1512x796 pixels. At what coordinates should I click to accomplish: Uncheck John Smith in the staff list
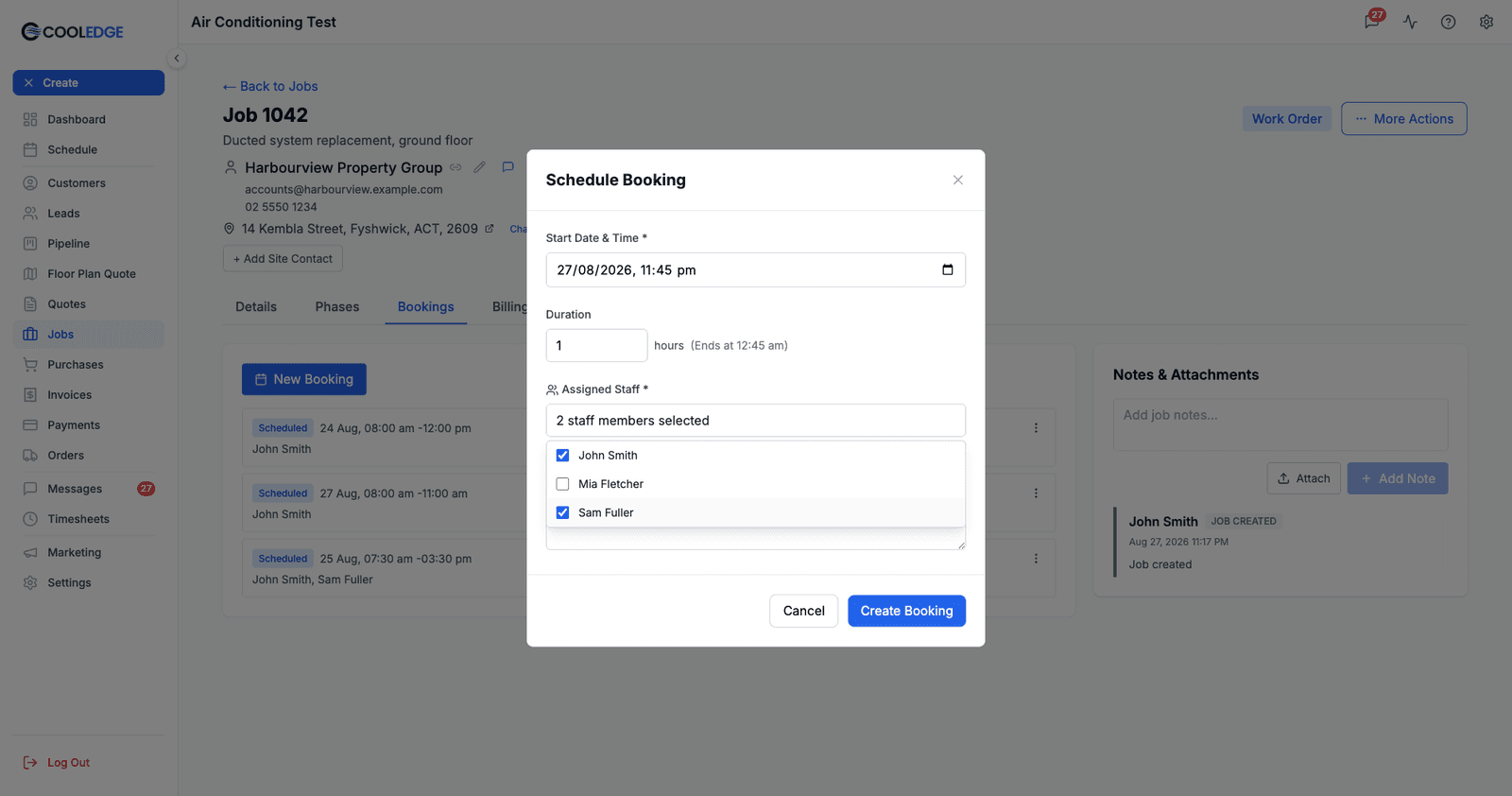[x=562, y=456]
